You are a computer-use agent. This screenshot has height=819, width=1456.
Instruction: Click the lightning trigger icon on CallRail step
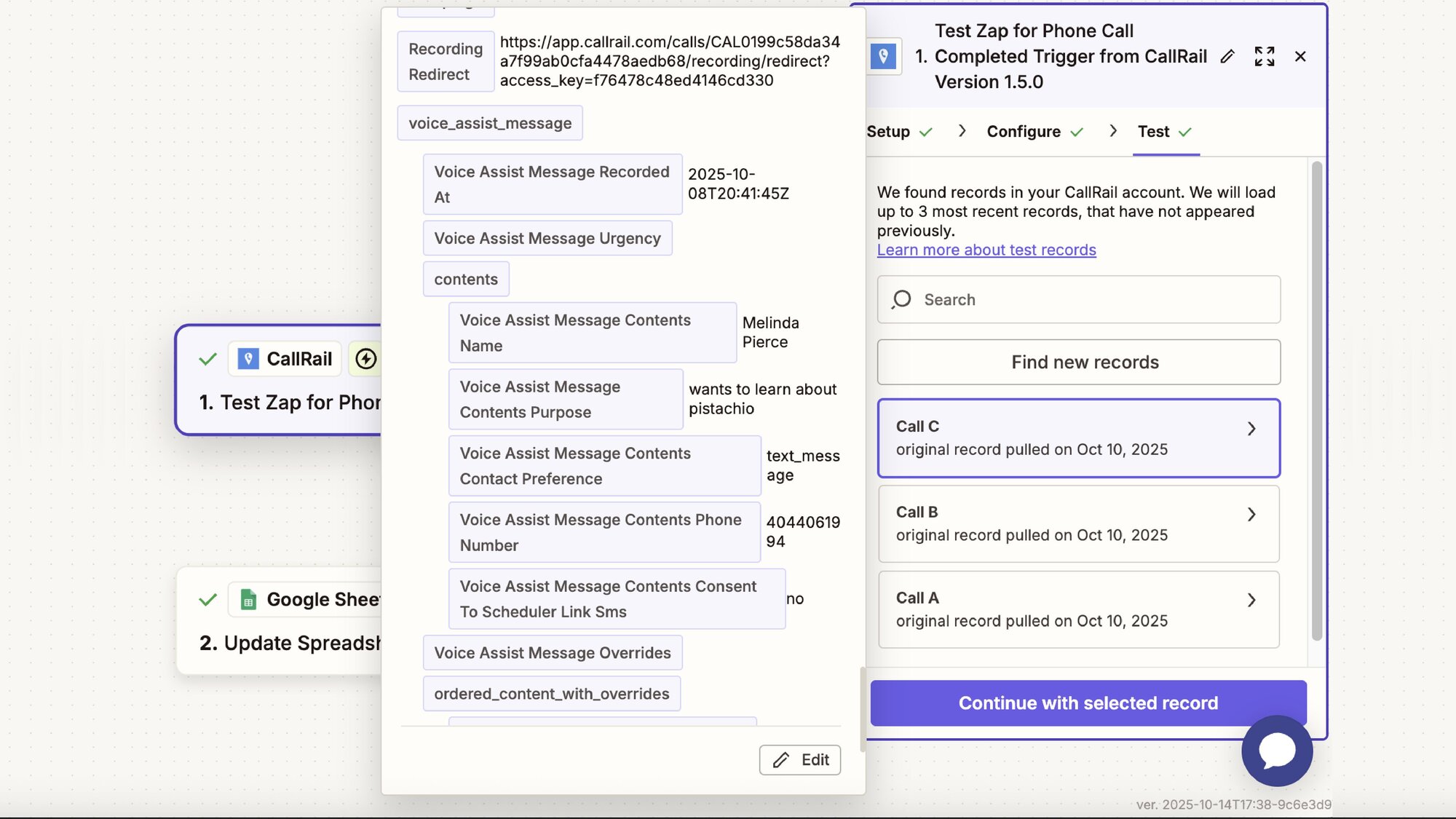tap(365, 359)
